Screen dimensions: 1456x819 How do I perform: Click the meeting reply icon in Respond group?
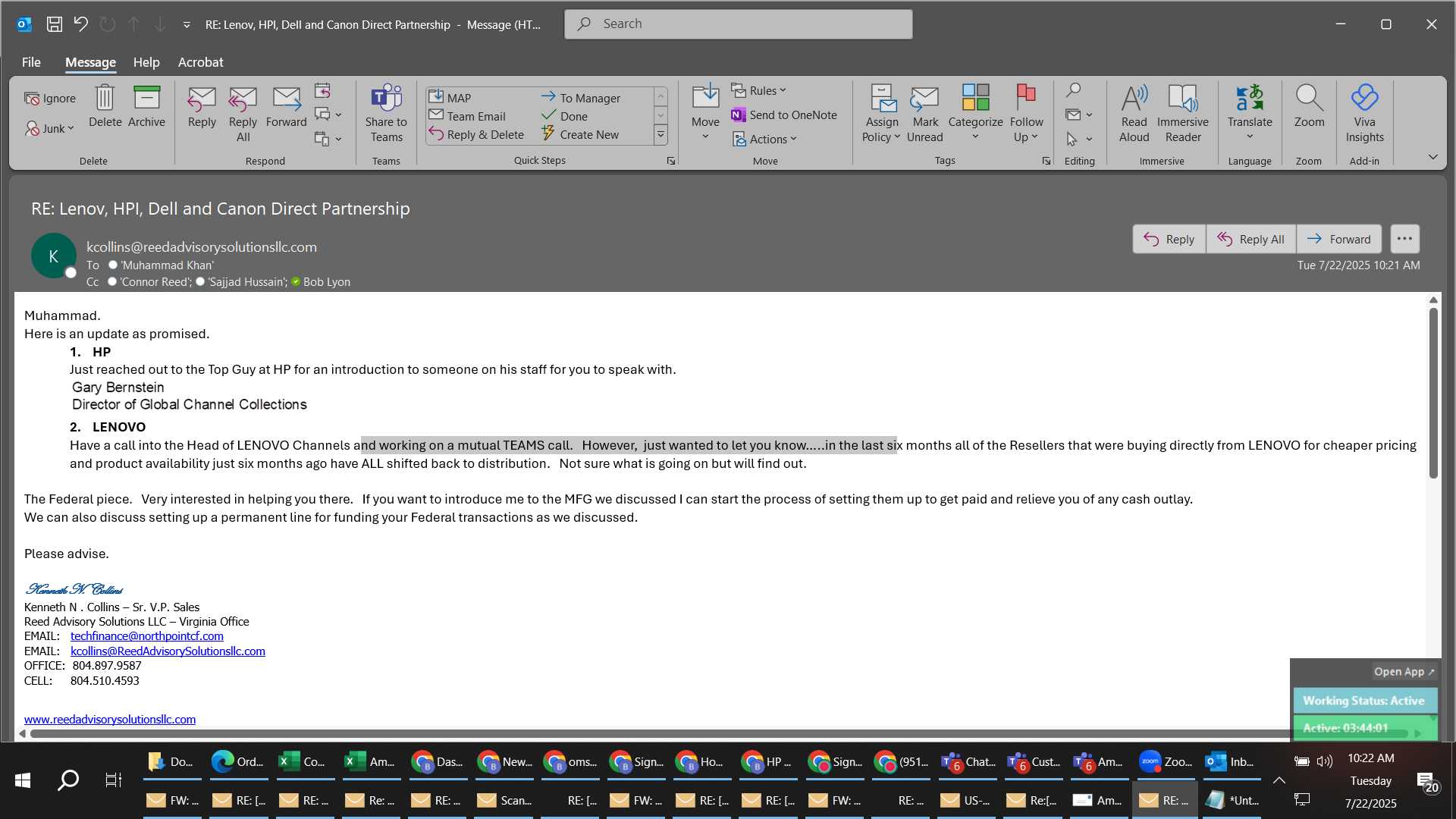(322, 91)
